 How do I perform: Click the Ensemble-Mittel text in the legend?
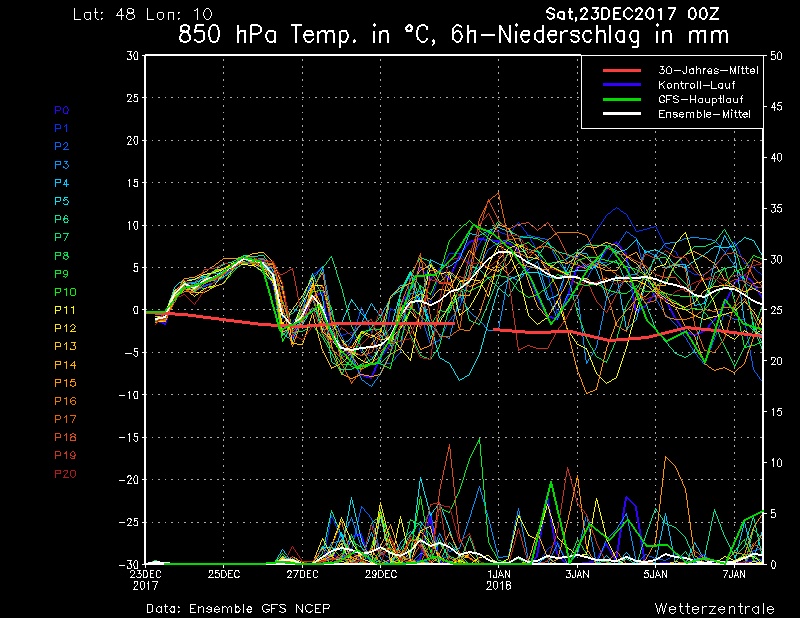pos(704,116)
